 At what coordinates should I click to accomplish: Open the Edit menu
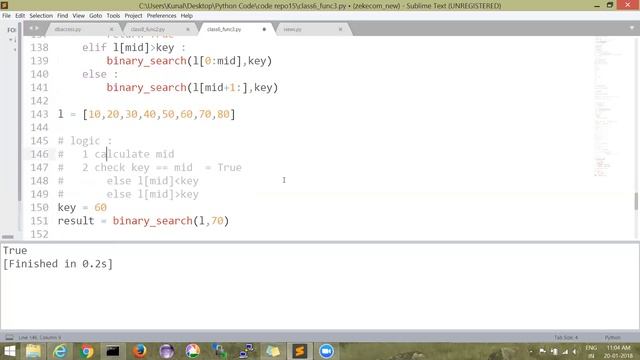[x=20, y=16]
